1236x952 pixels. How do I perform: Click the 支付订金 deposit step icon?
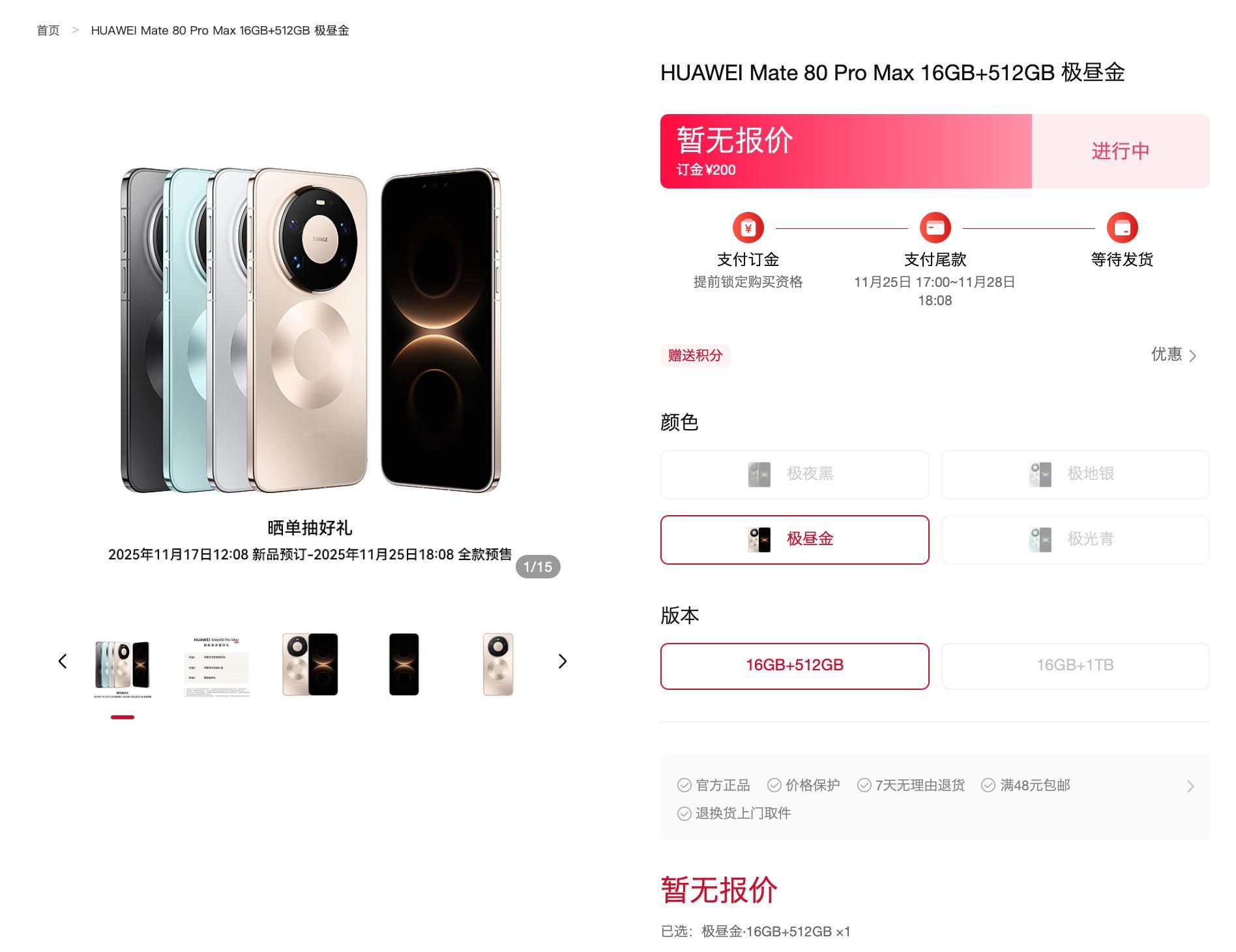(748, 228)
